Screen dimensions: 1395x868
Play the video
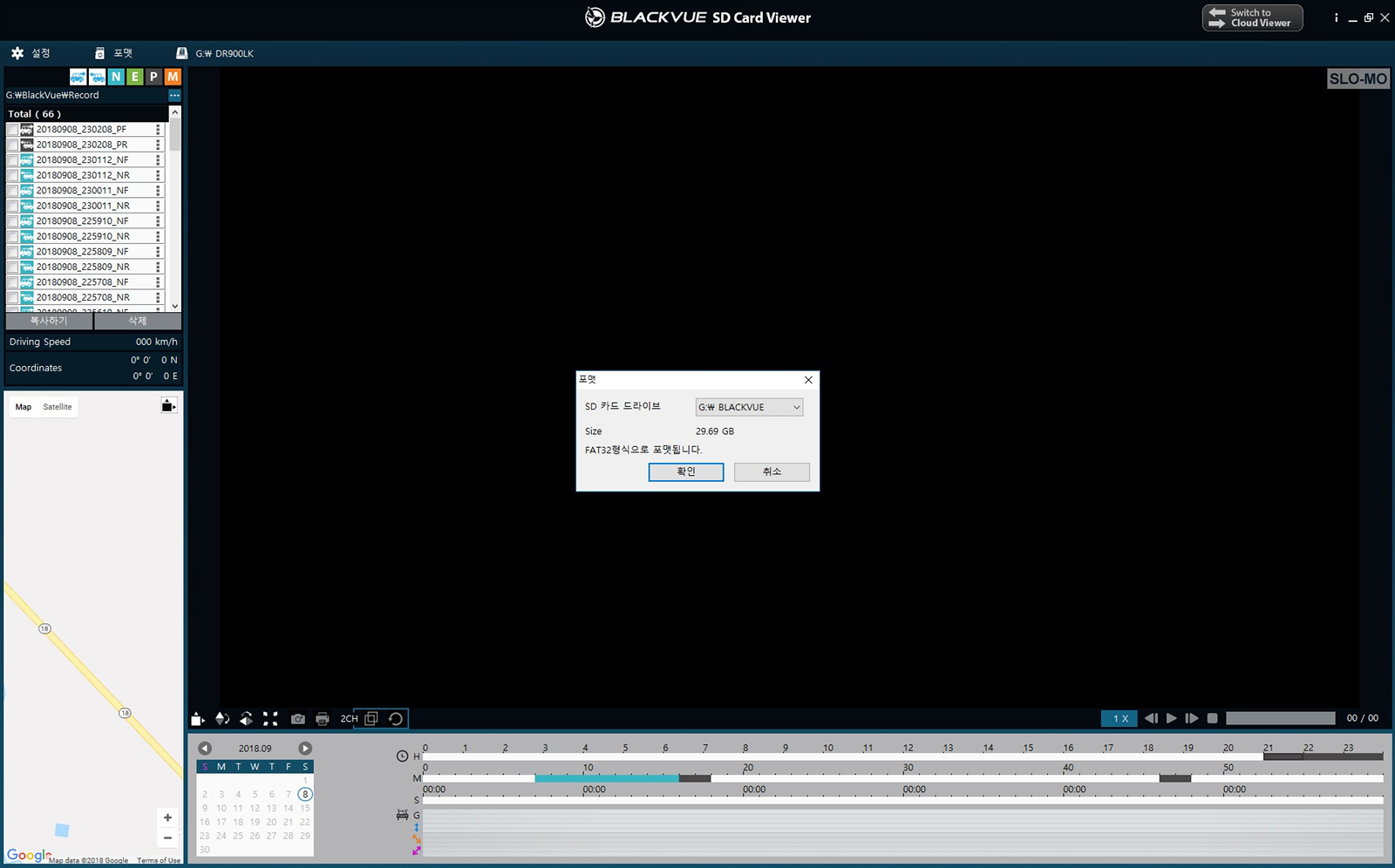(1172, 718)
